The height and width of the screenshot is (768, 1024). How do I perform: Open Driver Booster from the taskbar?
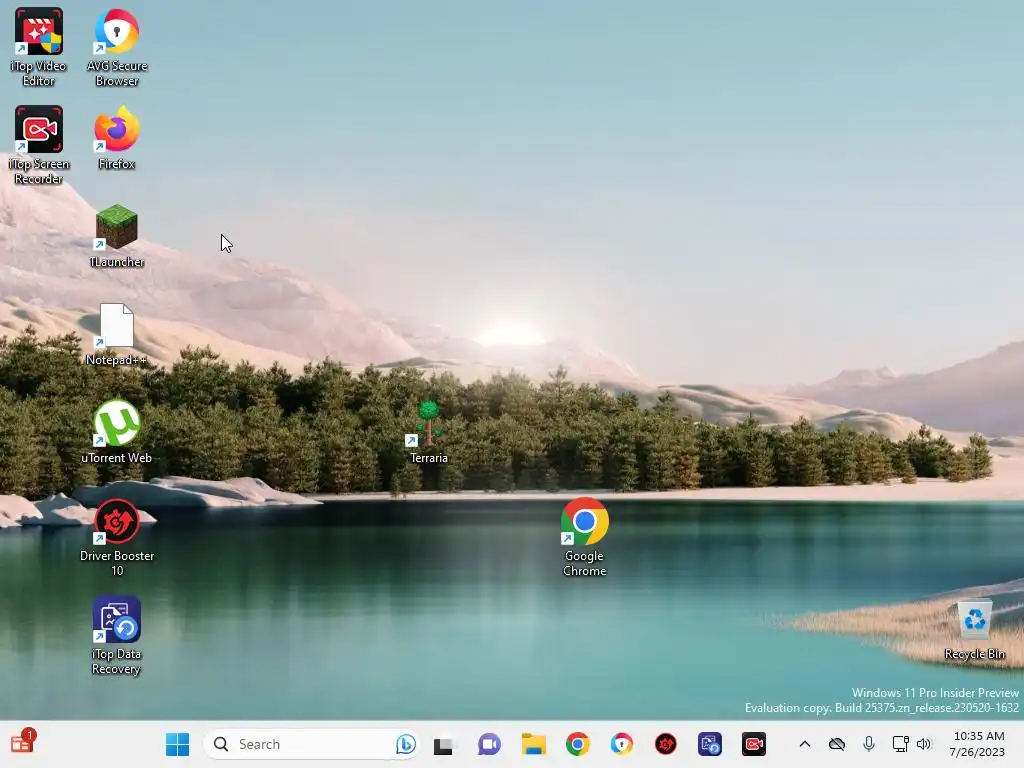pos(665,744)
